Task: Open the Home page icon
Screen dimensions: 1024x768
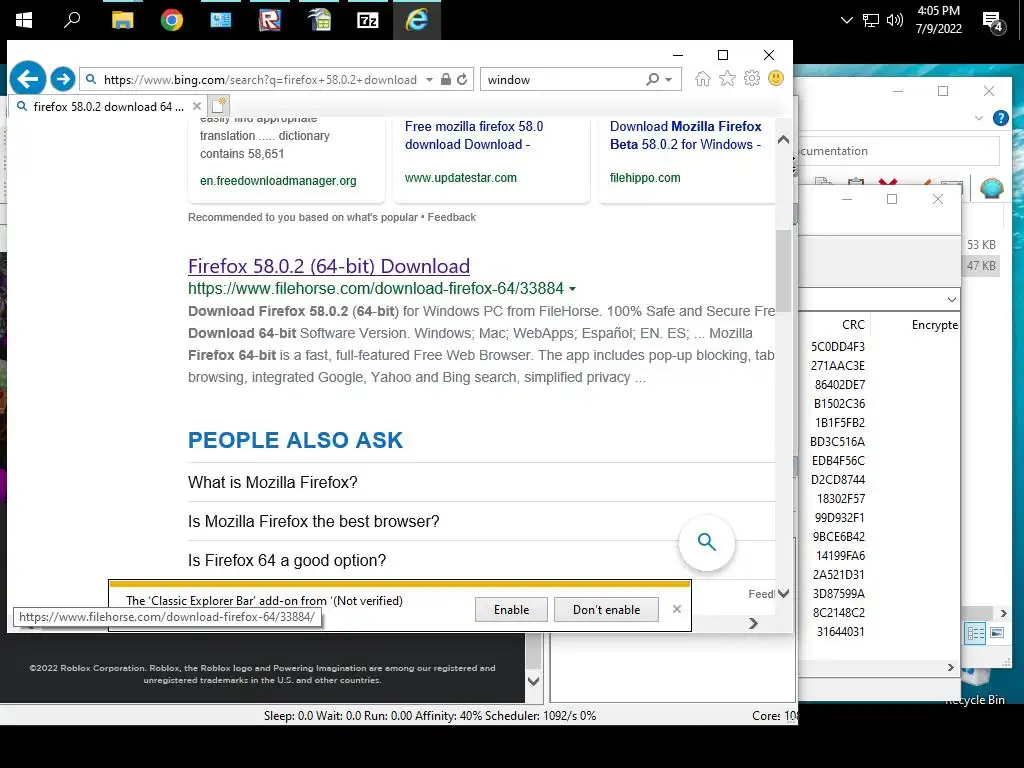Action: click(703, 79)
